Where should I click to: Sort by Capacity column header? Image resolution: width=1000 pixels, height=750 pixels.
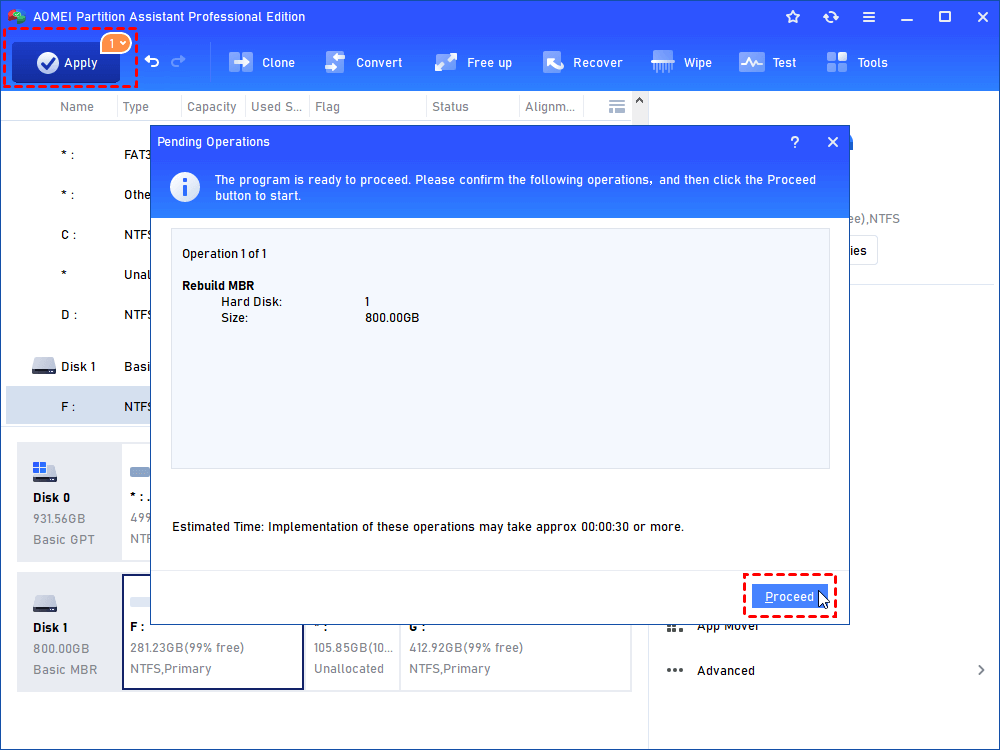(x=212, y=107)
